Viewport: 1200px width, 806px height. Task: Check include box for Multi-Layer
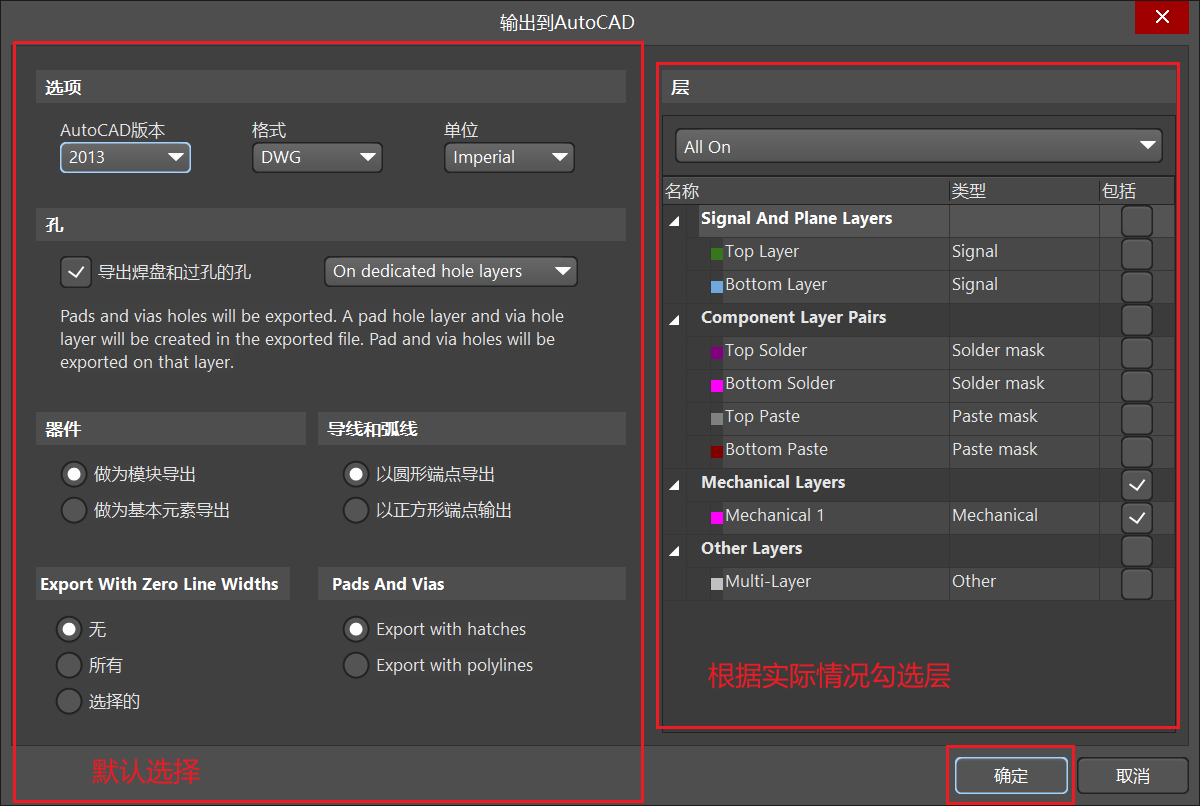point(1137,583)
